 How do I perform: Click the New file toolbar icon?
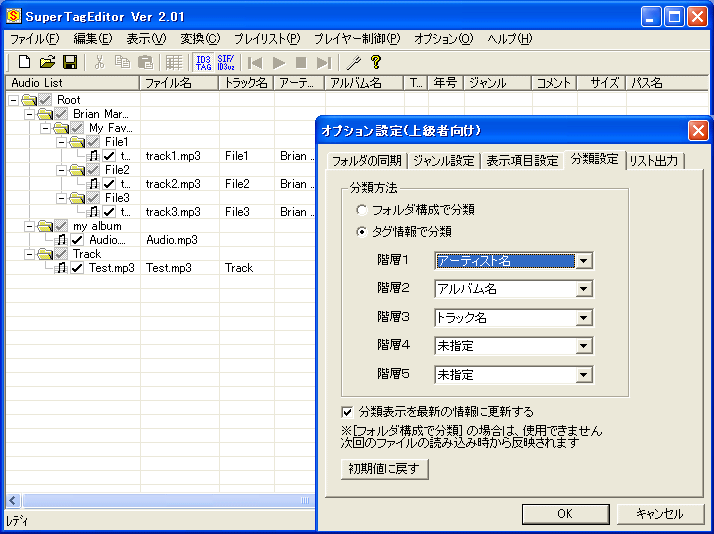24,62
